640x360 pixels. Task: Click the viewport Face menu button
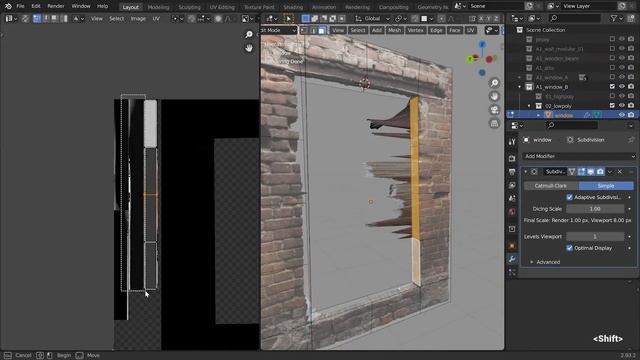click(x=454, y=30)
